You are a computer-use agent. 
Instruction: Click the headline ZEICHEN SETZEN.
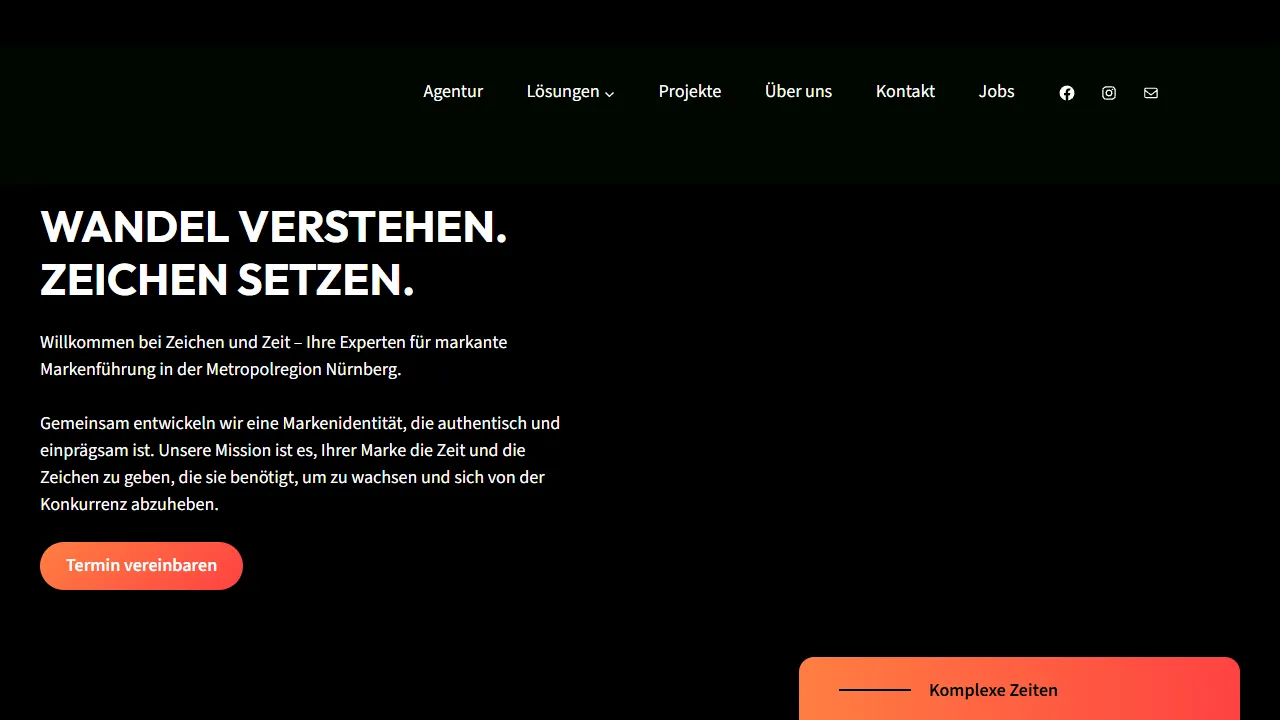point(227,280)
